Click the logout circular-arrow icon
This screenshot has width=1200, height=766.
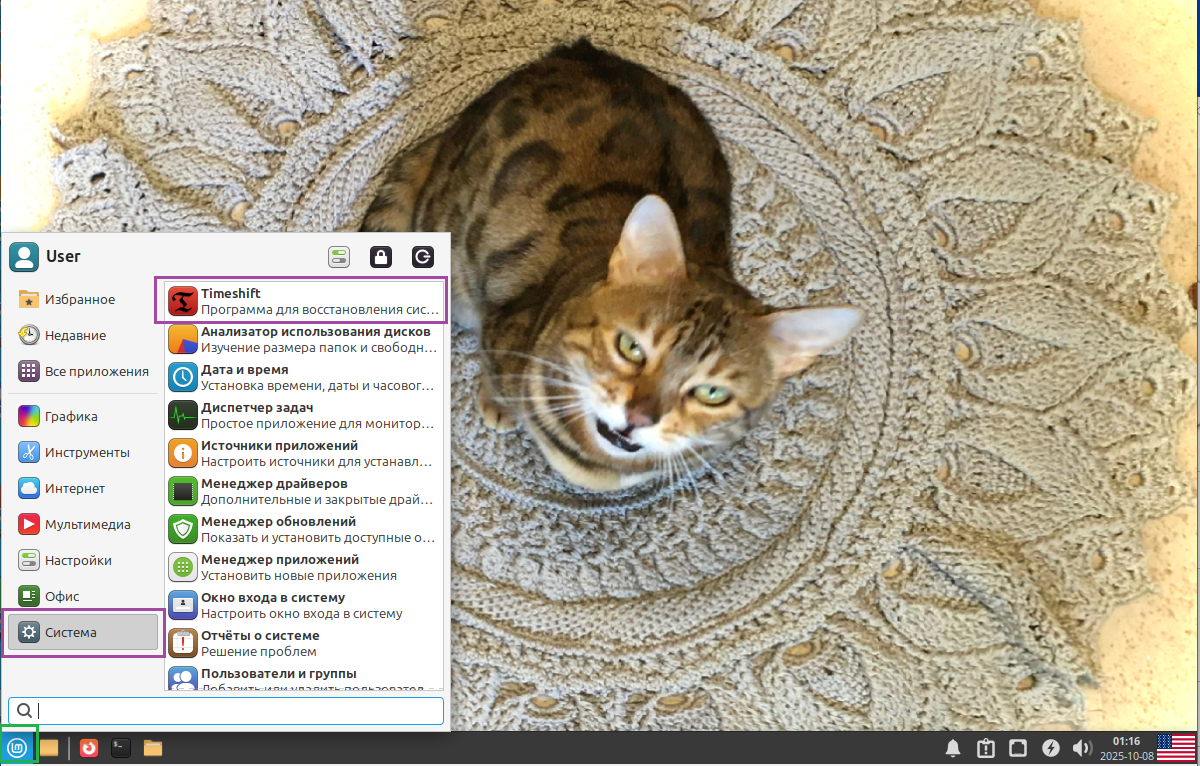422,257
